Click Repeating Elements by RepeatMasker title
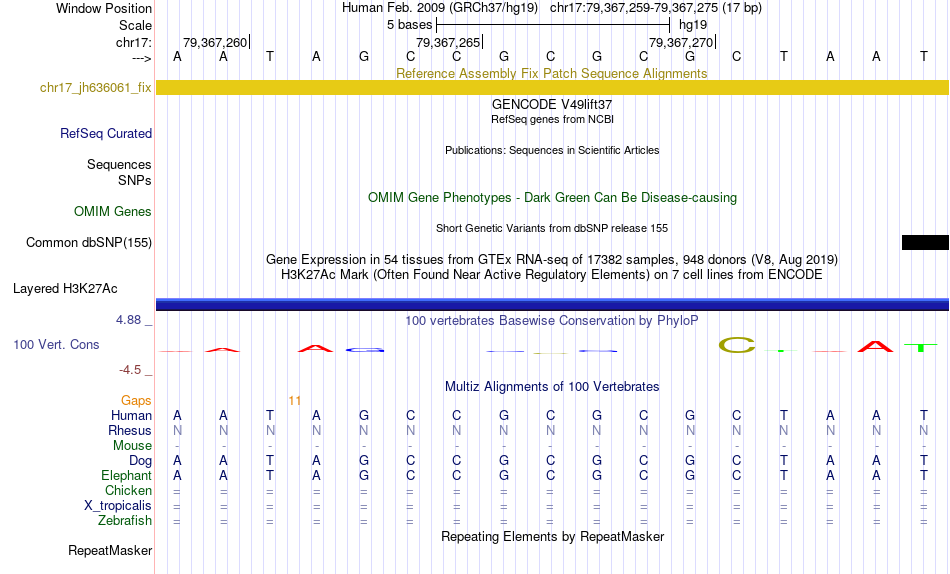This screenshot has width=950, height=574. 552,536
